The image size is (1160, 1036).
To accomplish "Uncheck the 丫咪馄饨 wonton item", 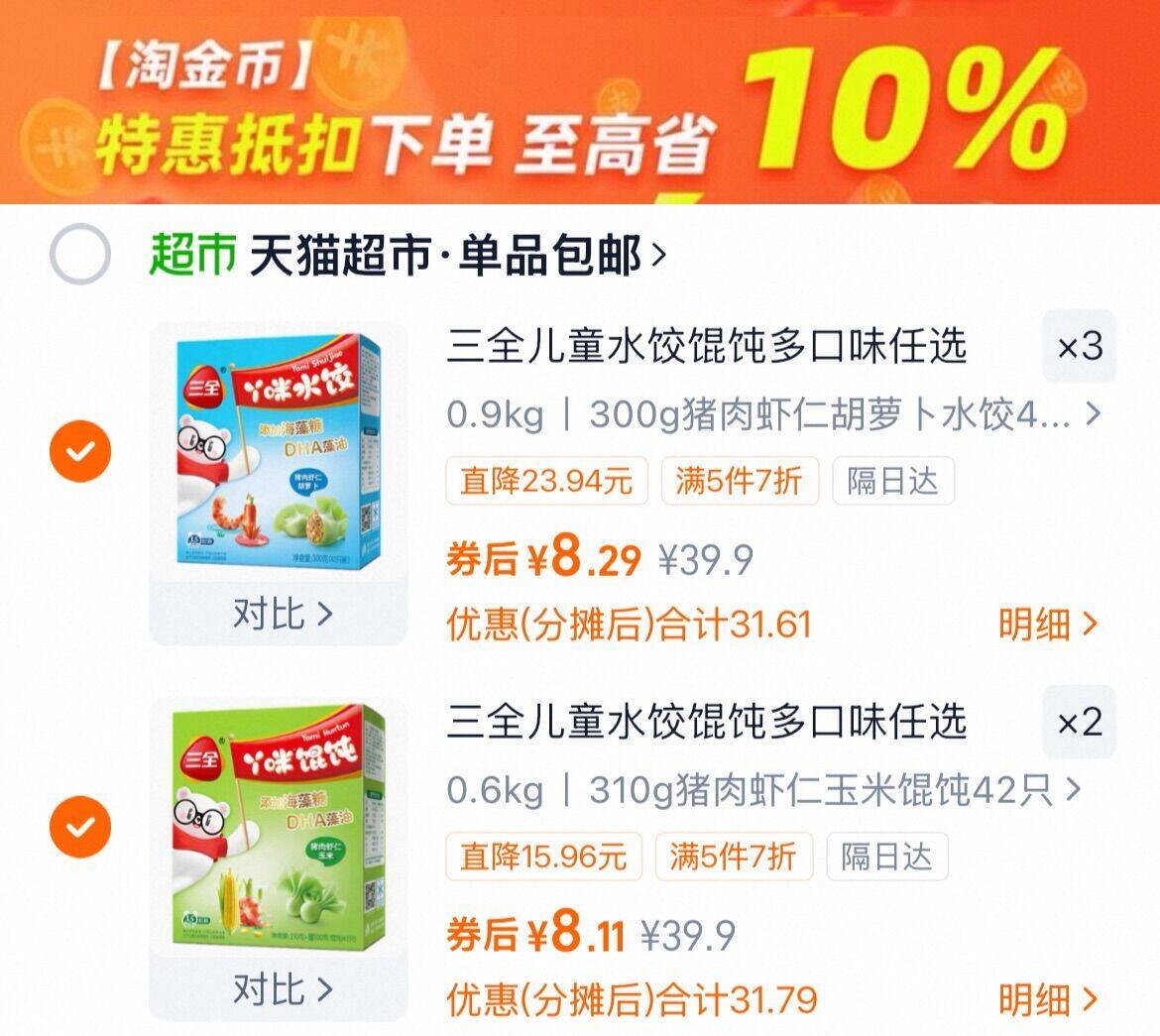I will point(80,828).
